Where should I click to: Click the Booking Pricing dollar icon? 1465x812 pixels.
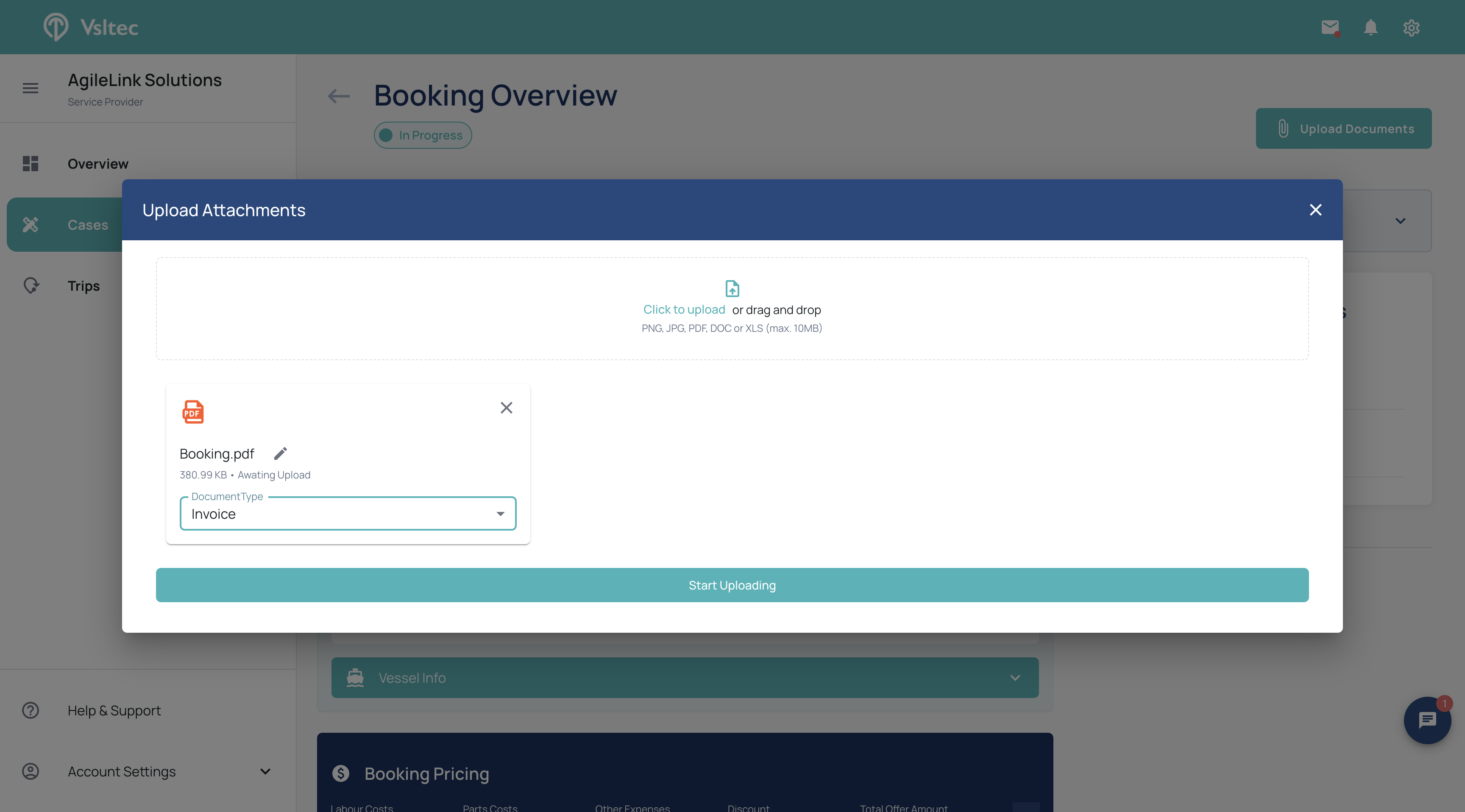[341, 773]
